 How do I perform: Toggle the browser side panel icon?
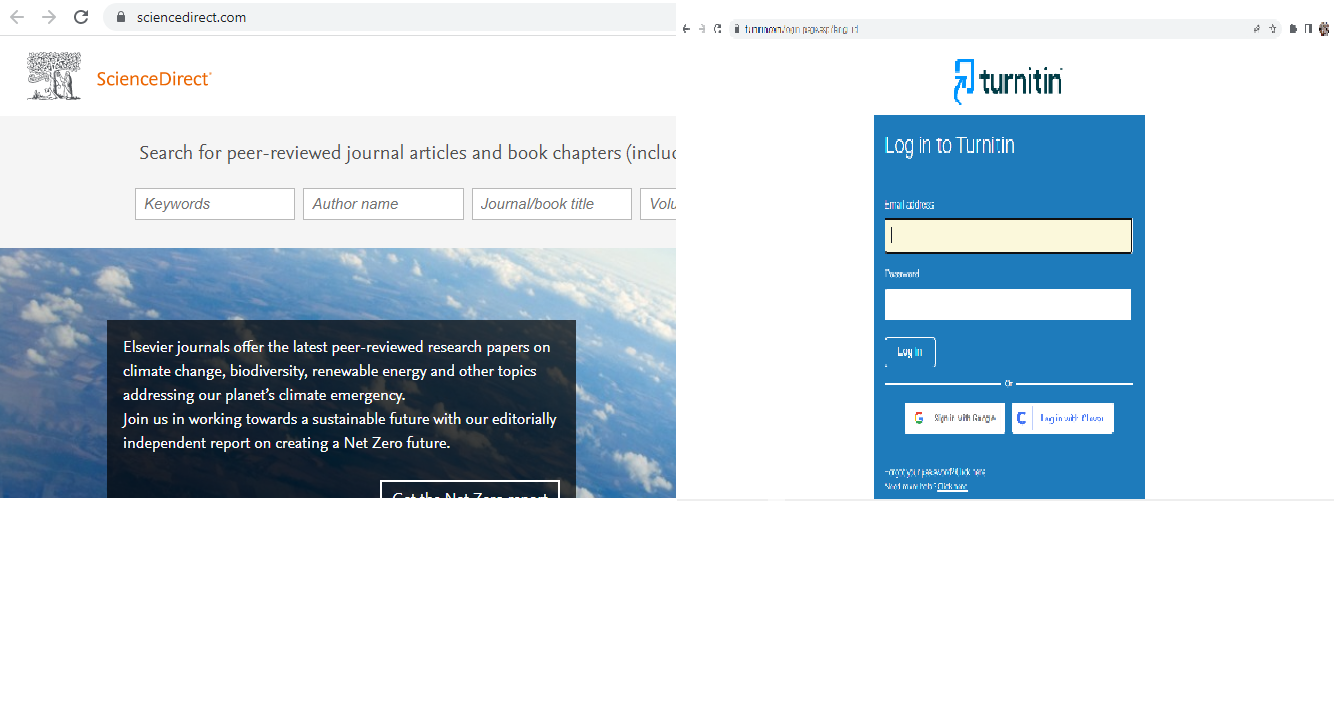pyautogui.click(x=1308, y=29)
